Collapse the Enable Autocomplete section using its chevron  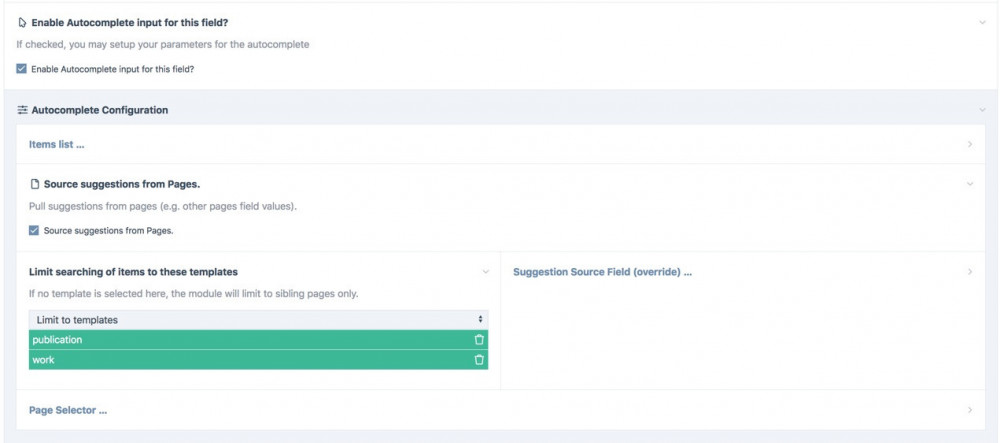click(982, 22)
